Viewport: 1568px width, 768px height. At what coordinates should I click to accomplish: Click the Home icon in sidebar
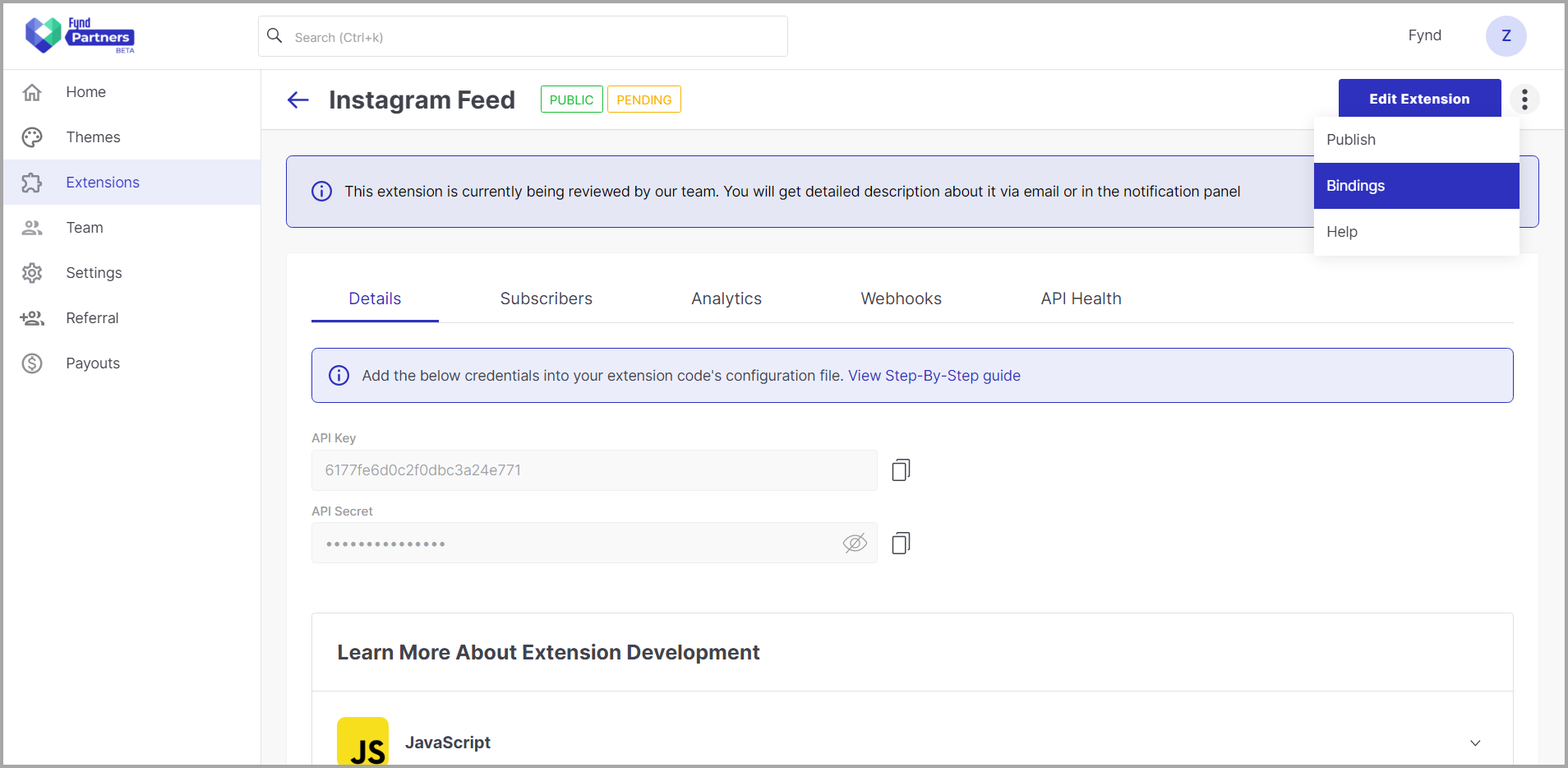tap(32, 92)
